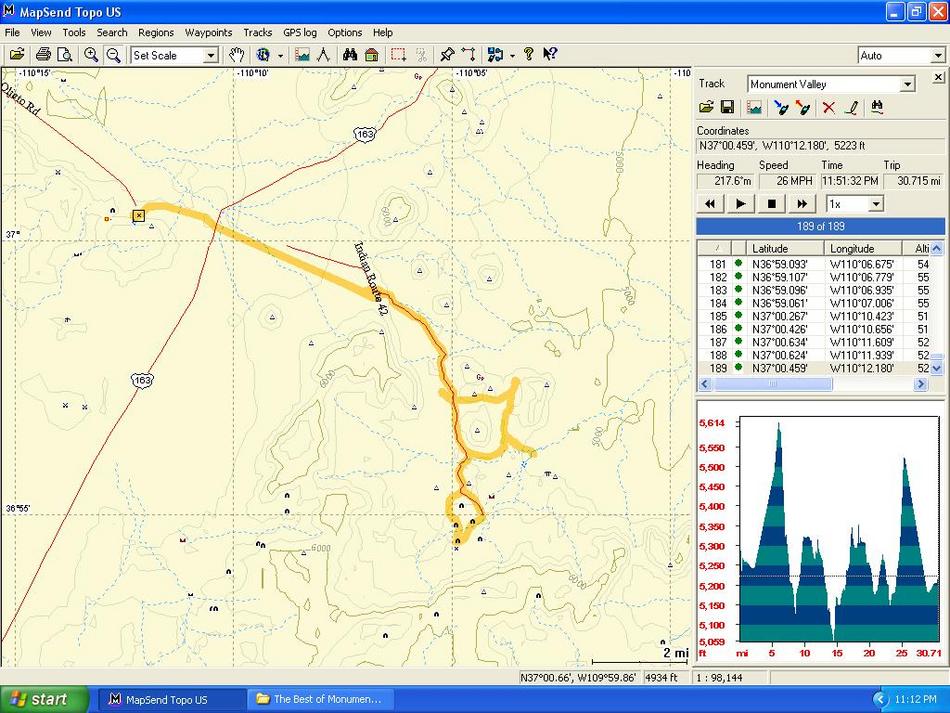Screen dimensions: 950x713
Task: Delete track with the red X icon
Action: click(829, 107)
